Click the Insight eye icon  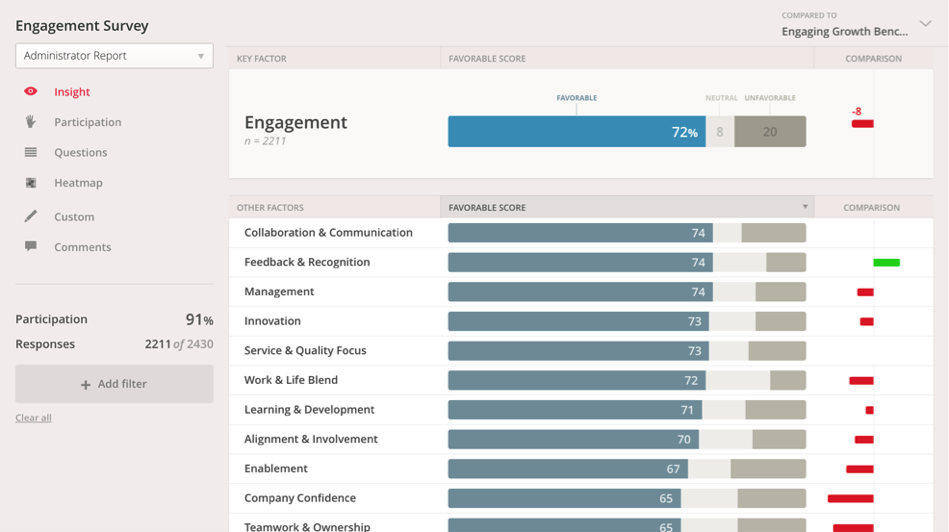[31, 92]
